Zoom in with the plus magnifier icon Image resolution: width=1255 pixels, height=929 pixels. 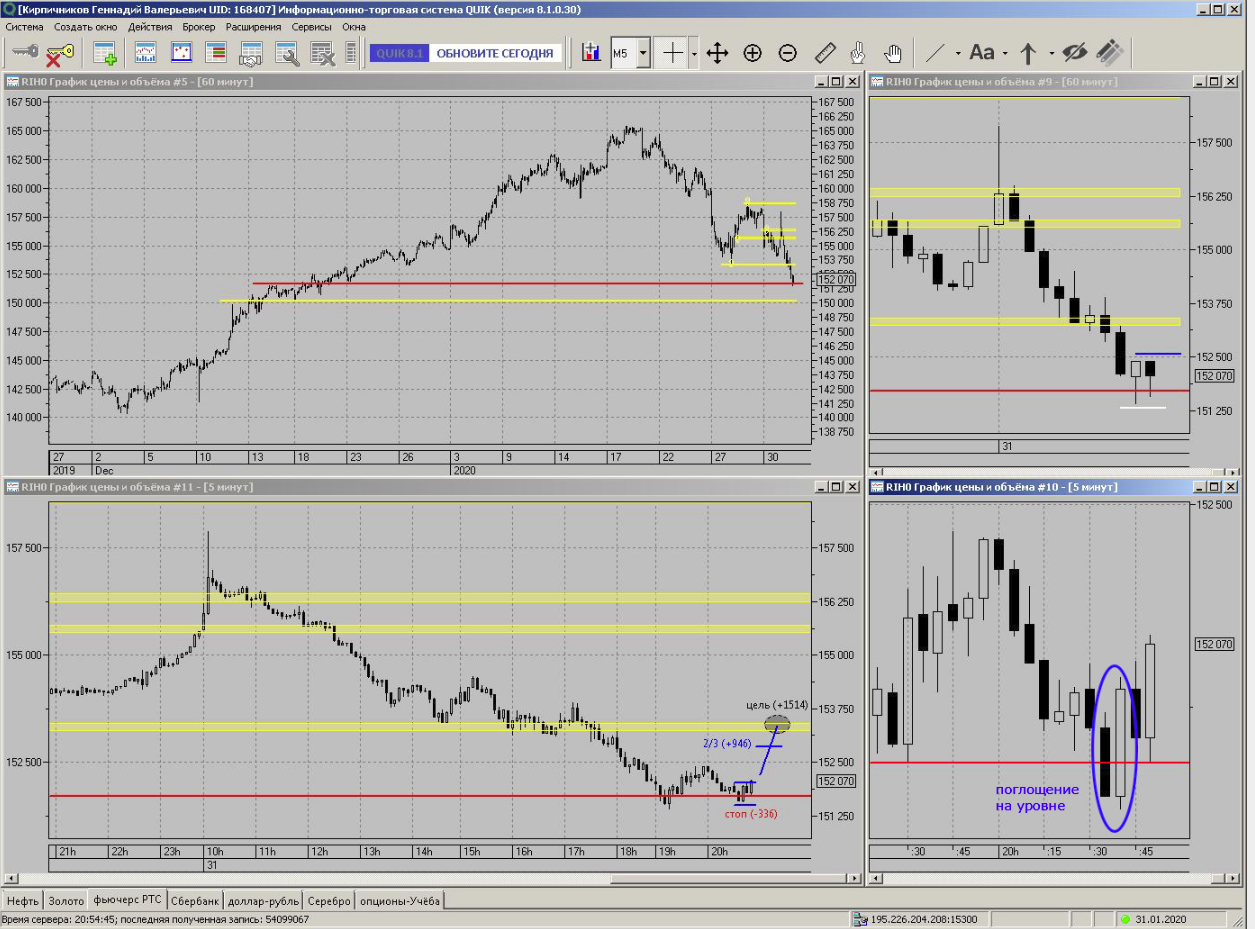pyautogui.click(x=753, y=53)
